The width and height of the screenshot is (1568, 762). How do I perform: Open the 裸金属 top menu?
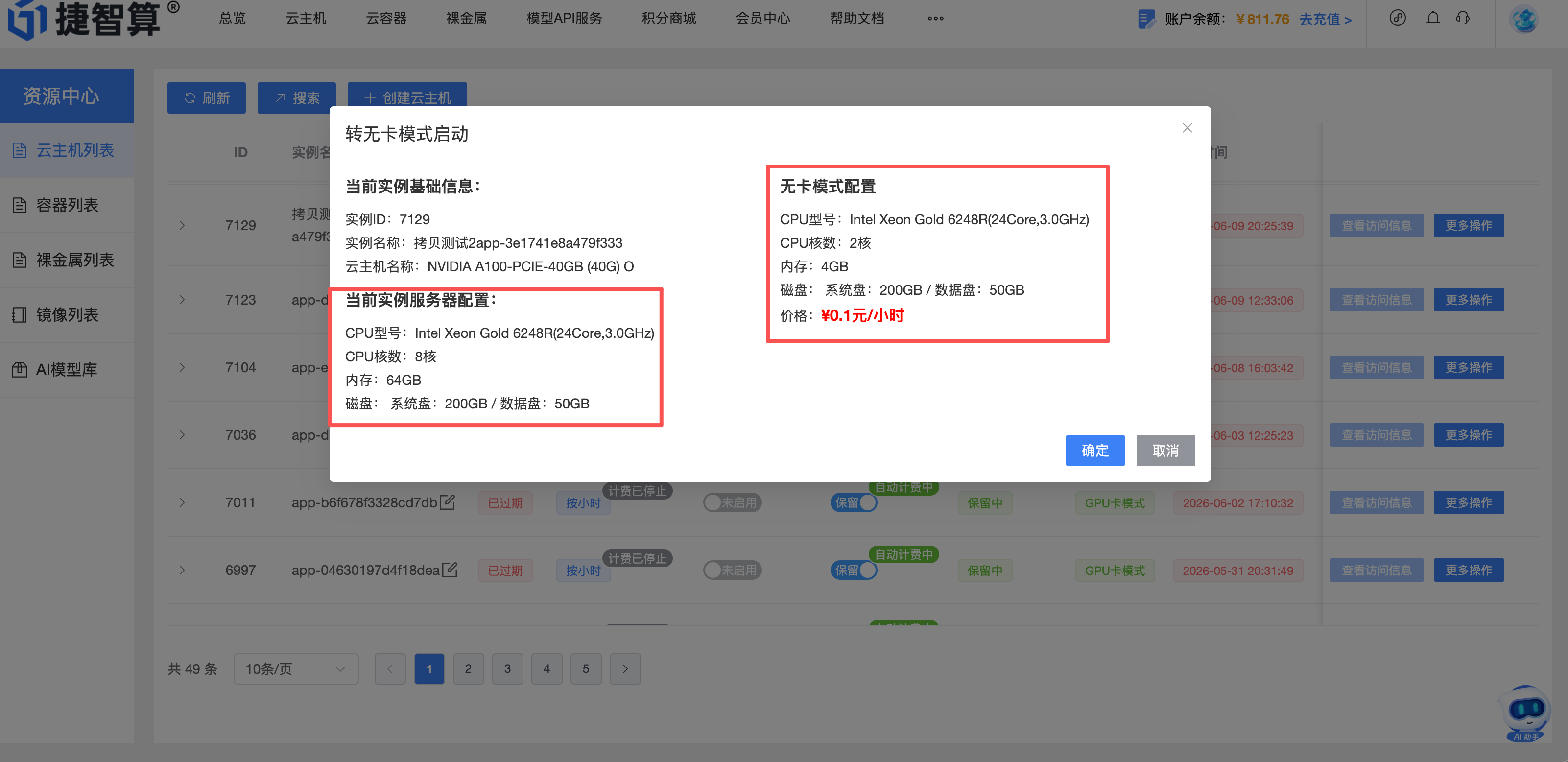(x=466, y=19)
